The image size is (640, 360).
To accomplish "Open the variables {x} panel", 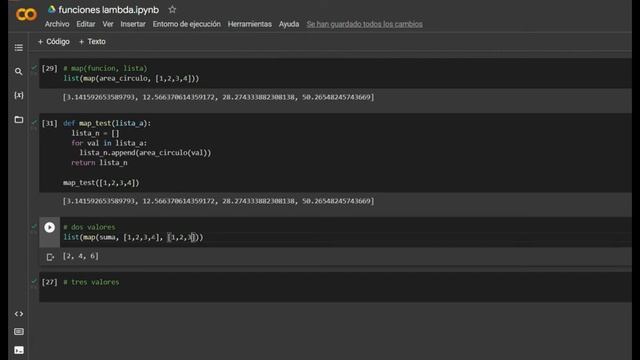I will [x=19, y=95].
